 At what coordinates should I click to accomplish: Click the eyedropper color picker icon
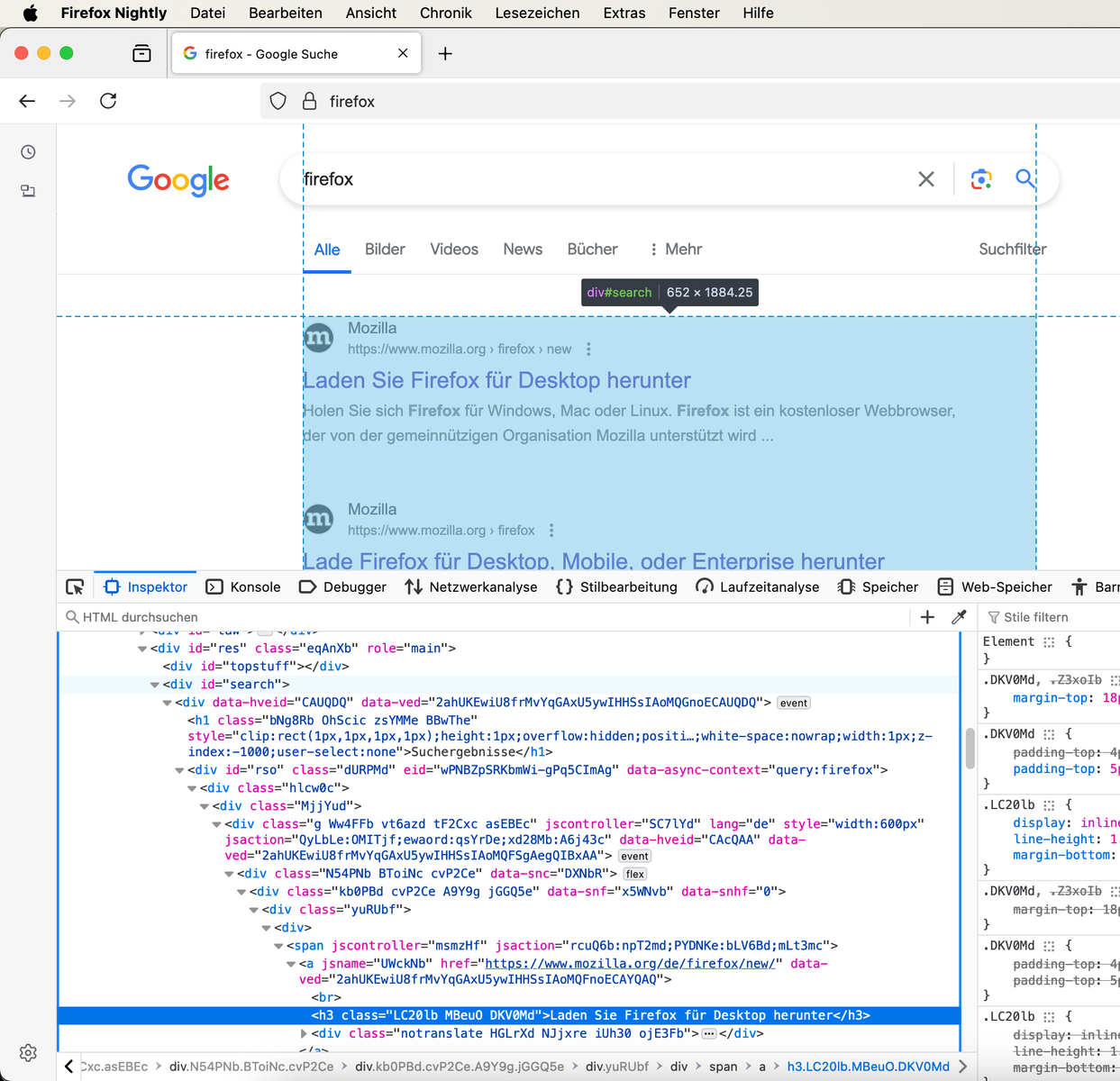(959, 617)
